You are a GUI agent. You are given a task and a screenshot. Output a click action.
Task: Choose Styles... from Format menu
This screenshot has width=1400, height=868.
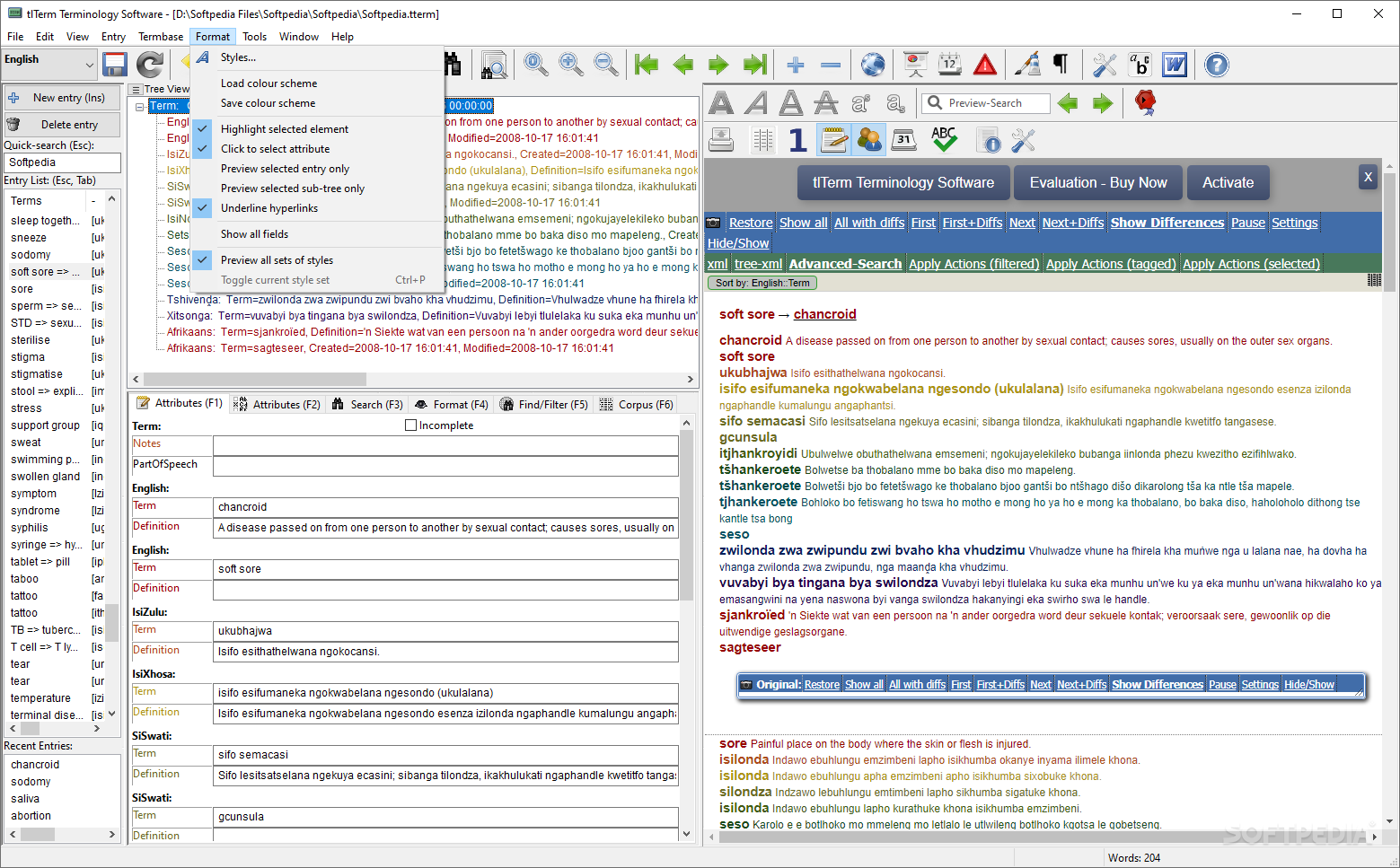pyautogui.click(x=238, y=57)
